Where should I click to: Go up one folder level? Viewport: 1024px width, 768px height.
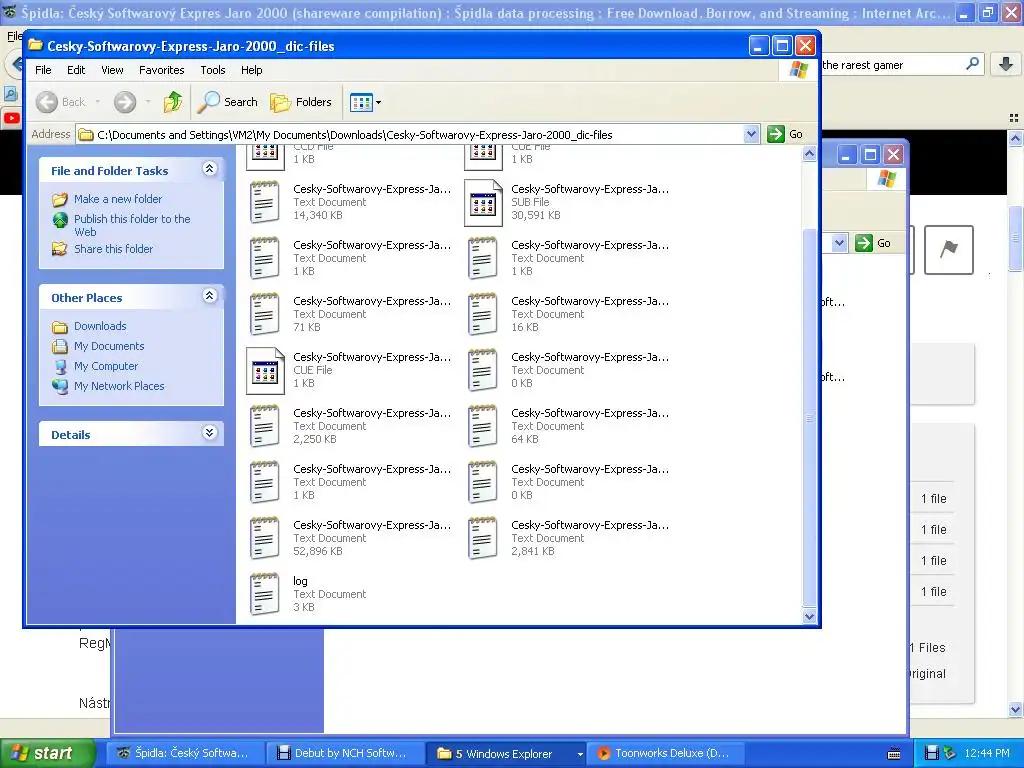173,102
